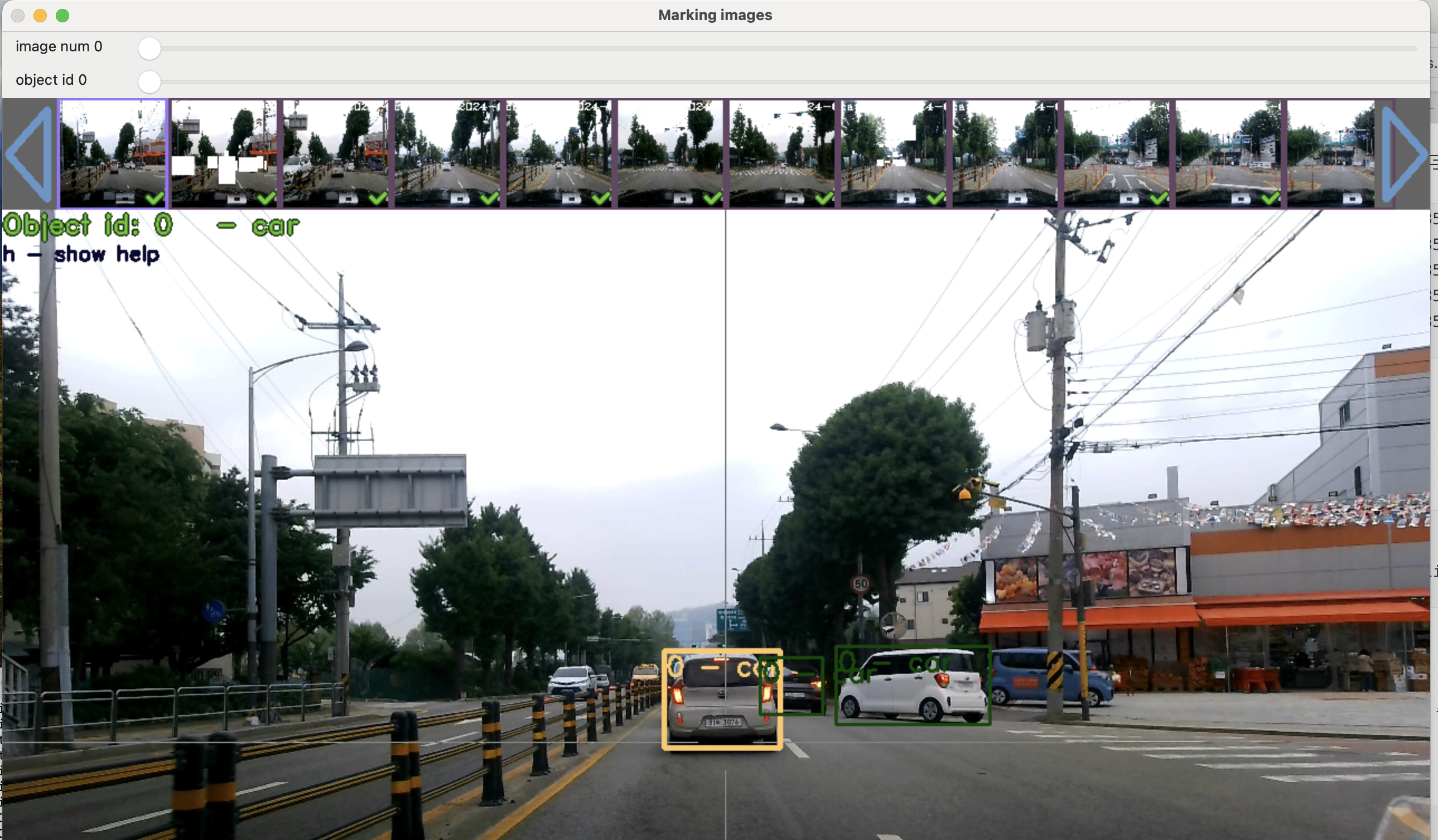This screenshot has width=1438, height=840.
Task: Choose the sixth thumbnail in the strip
Action: pos(670,153)
